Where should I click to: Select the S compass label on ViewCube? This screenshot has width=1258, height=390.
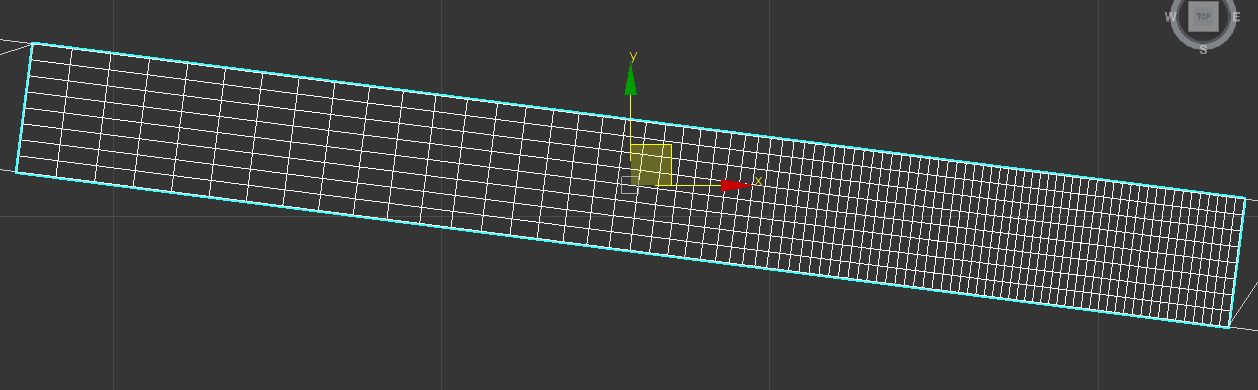[1203, 48]
